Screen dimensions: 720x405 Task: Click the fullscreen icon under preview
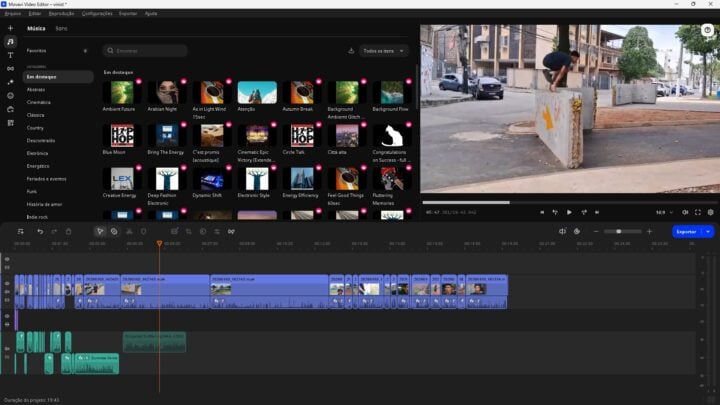pyautogui.click(x=698, y=212)
